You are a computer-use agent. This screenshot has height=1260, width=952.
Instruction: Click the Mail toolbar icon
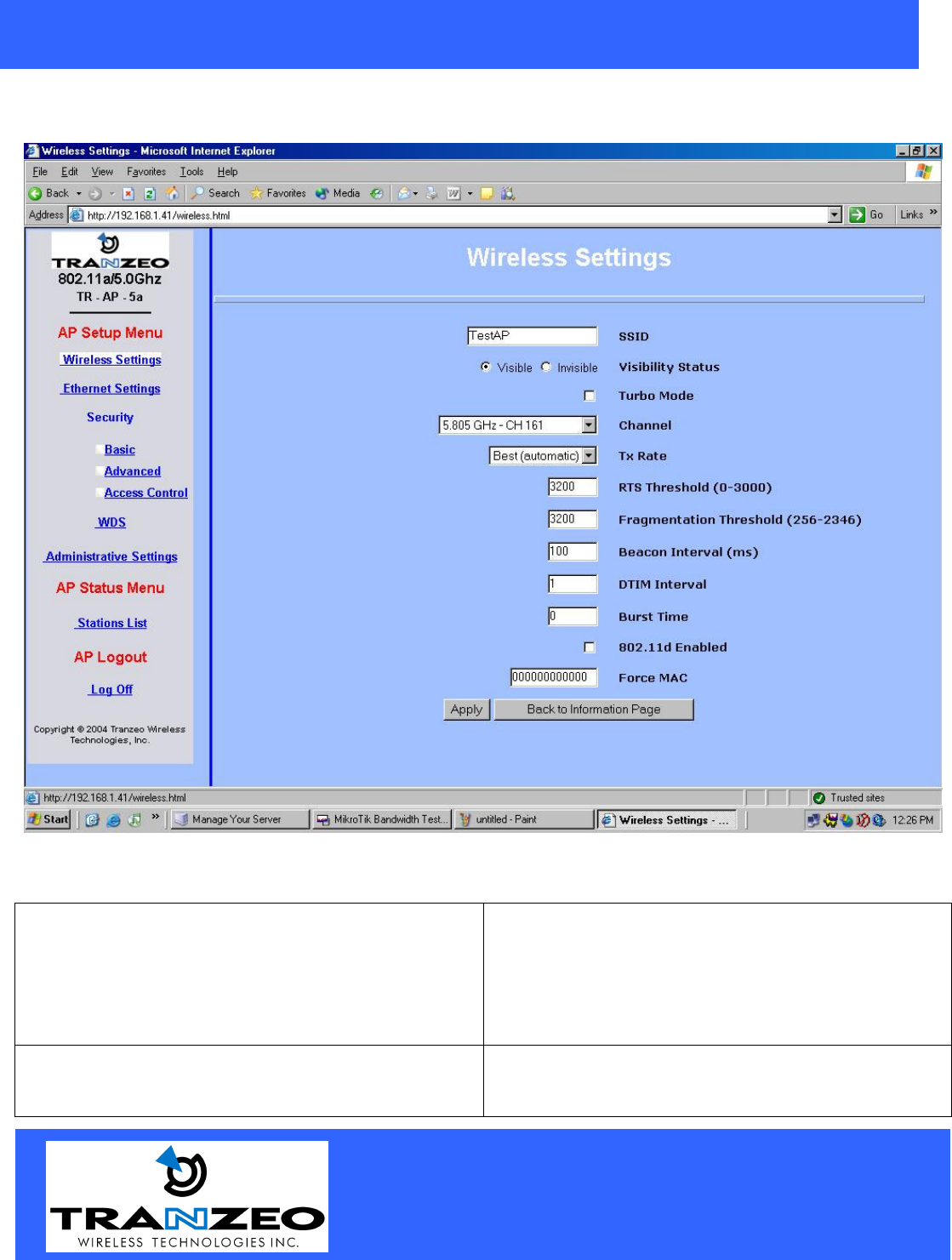[x=405, y=194]
